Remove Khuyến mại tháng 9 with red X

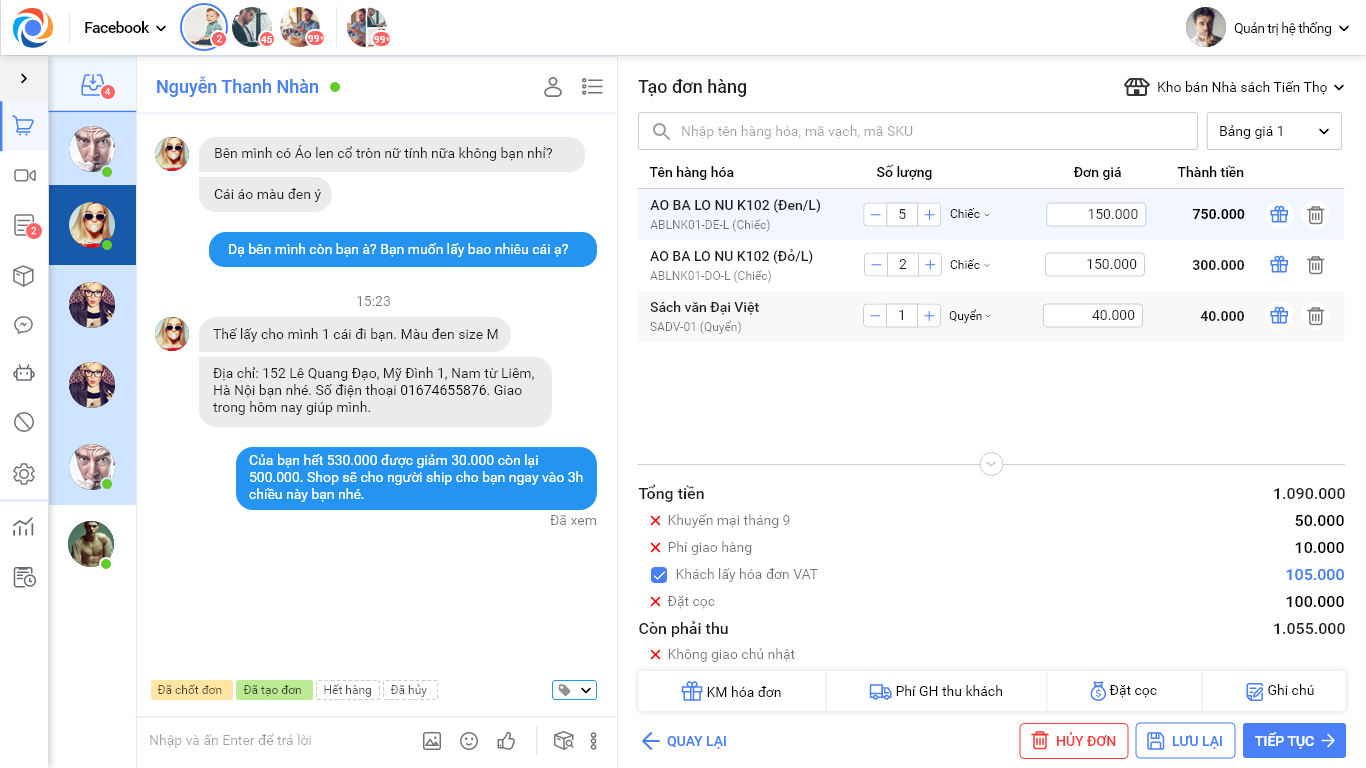[656, 521]
